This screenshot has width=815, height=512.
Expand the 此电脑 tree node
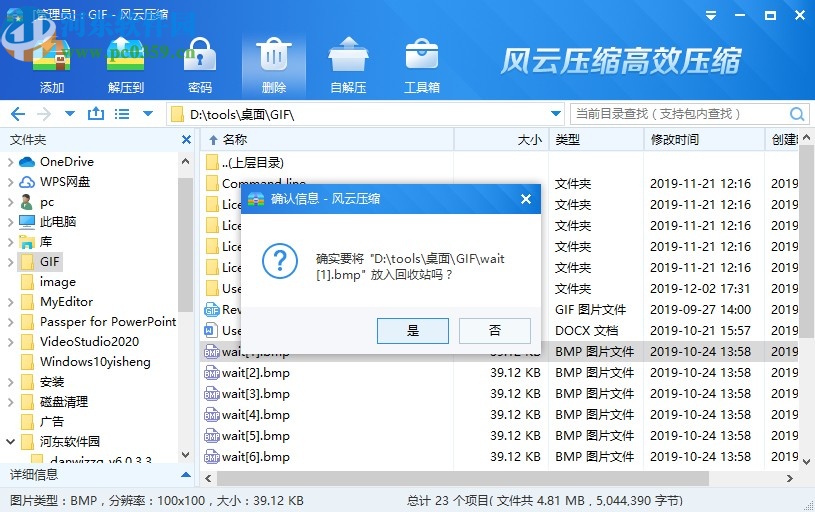pyautogui.click(x=10, y=222)
